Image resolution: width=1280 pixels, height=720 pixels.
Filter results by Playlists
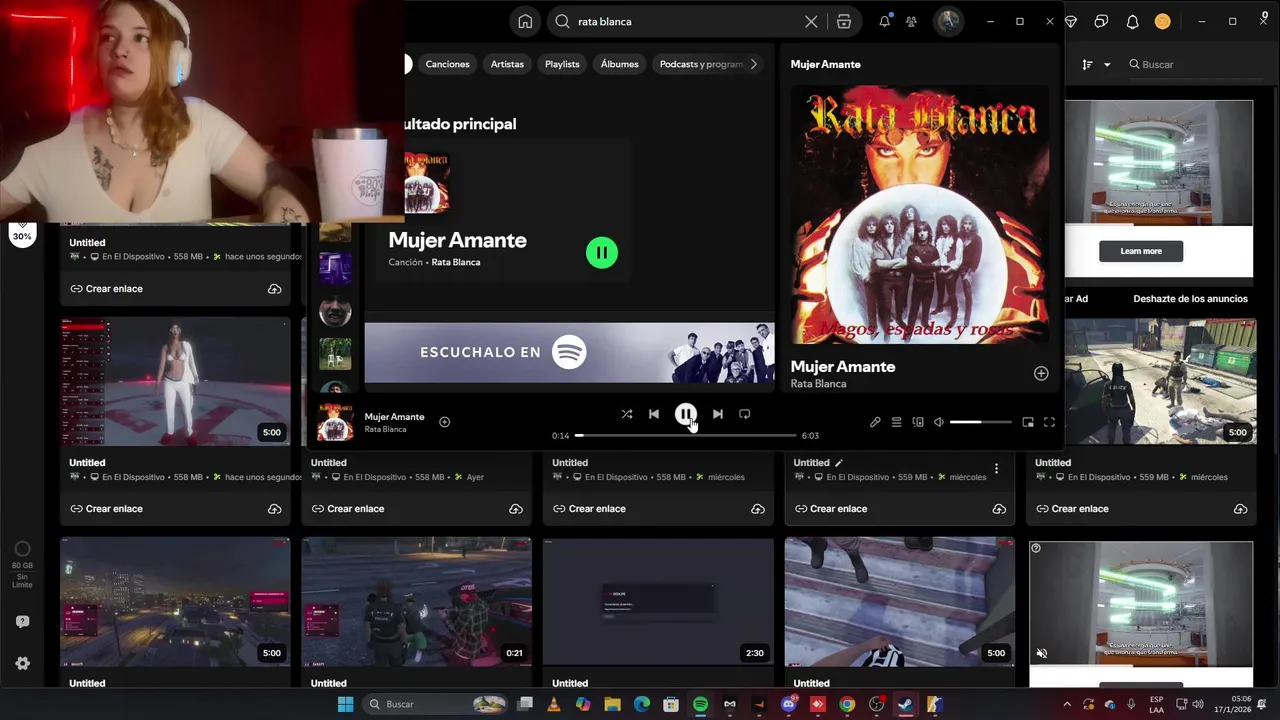coord(562,64)
